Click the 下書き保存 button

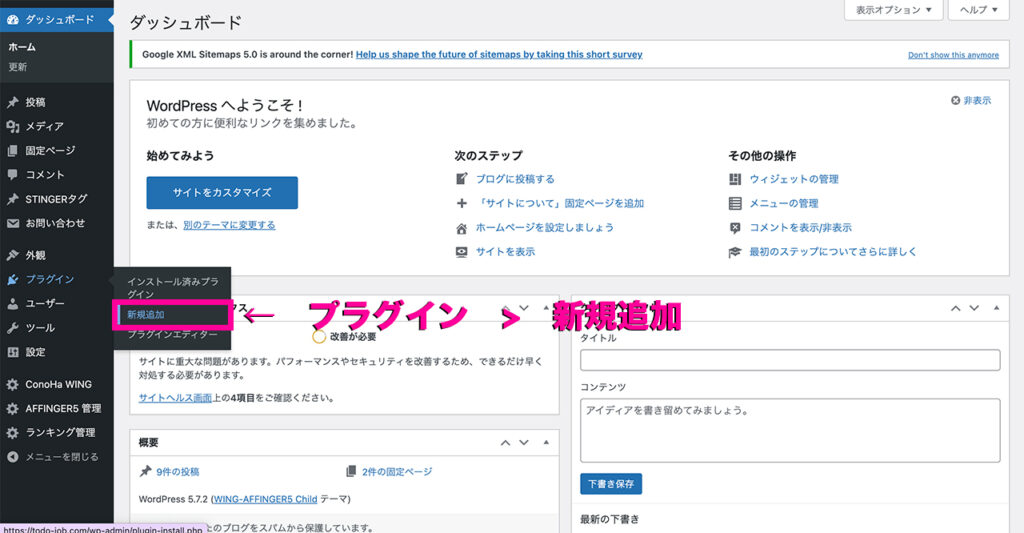(x=611, y=484)
